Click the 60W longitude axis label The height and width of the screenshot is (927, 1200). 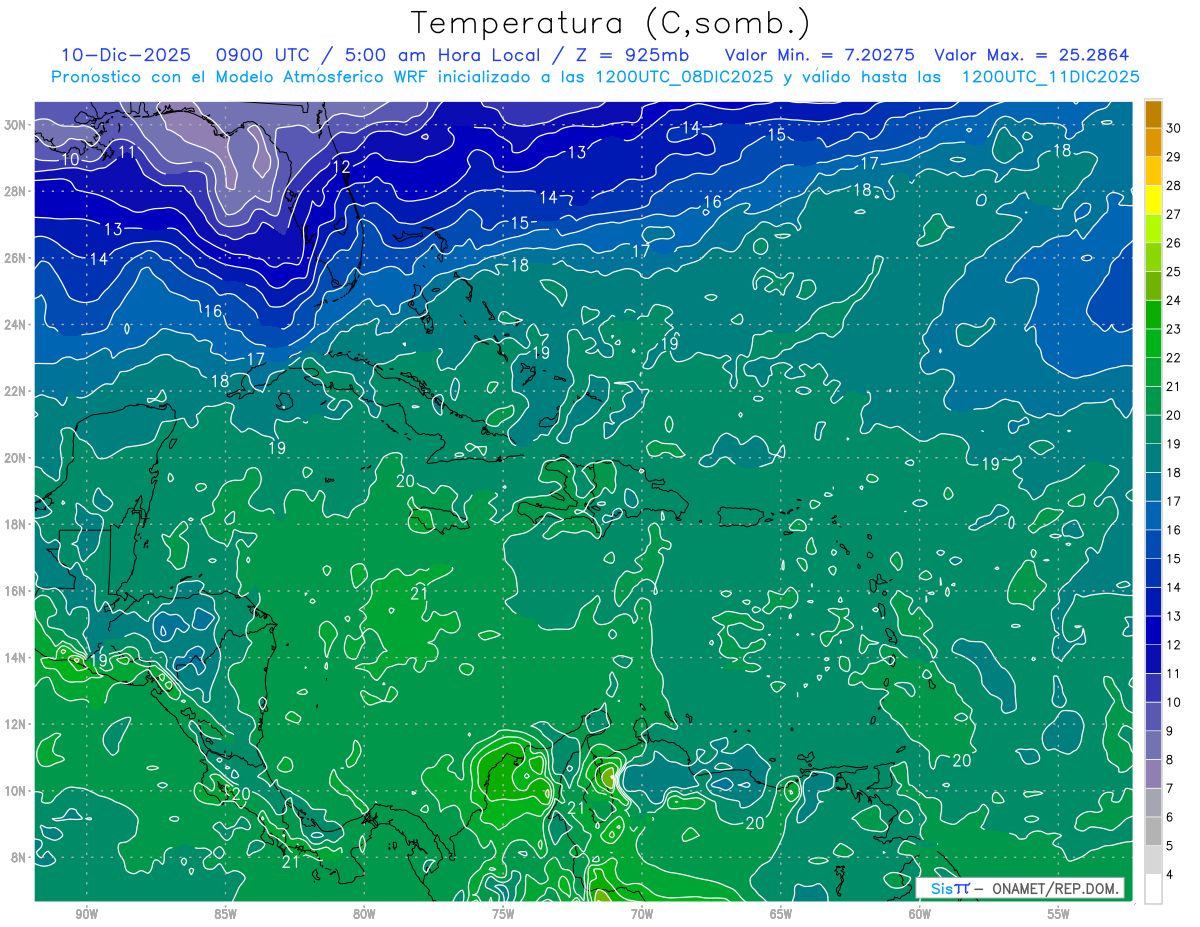click(920, 914)
